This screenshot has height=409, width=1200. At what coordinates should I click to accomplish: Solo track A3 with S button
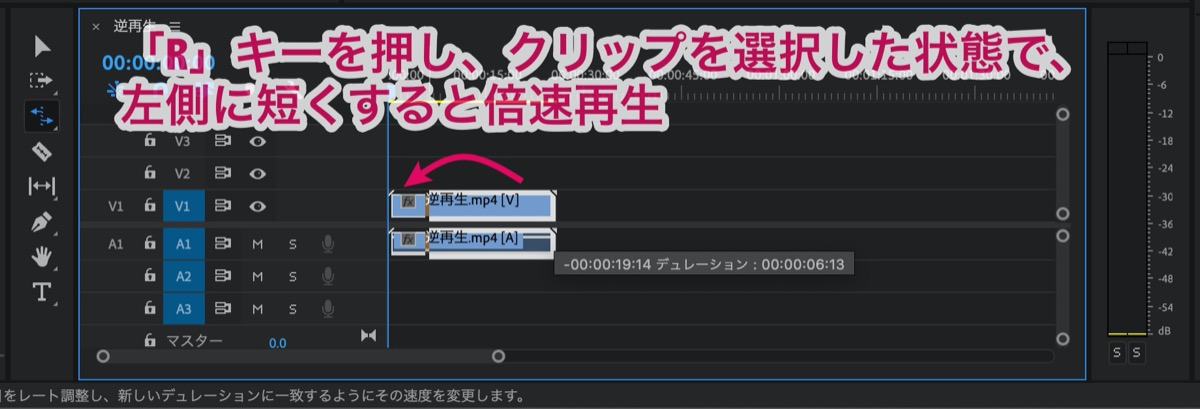coord(293,308)
